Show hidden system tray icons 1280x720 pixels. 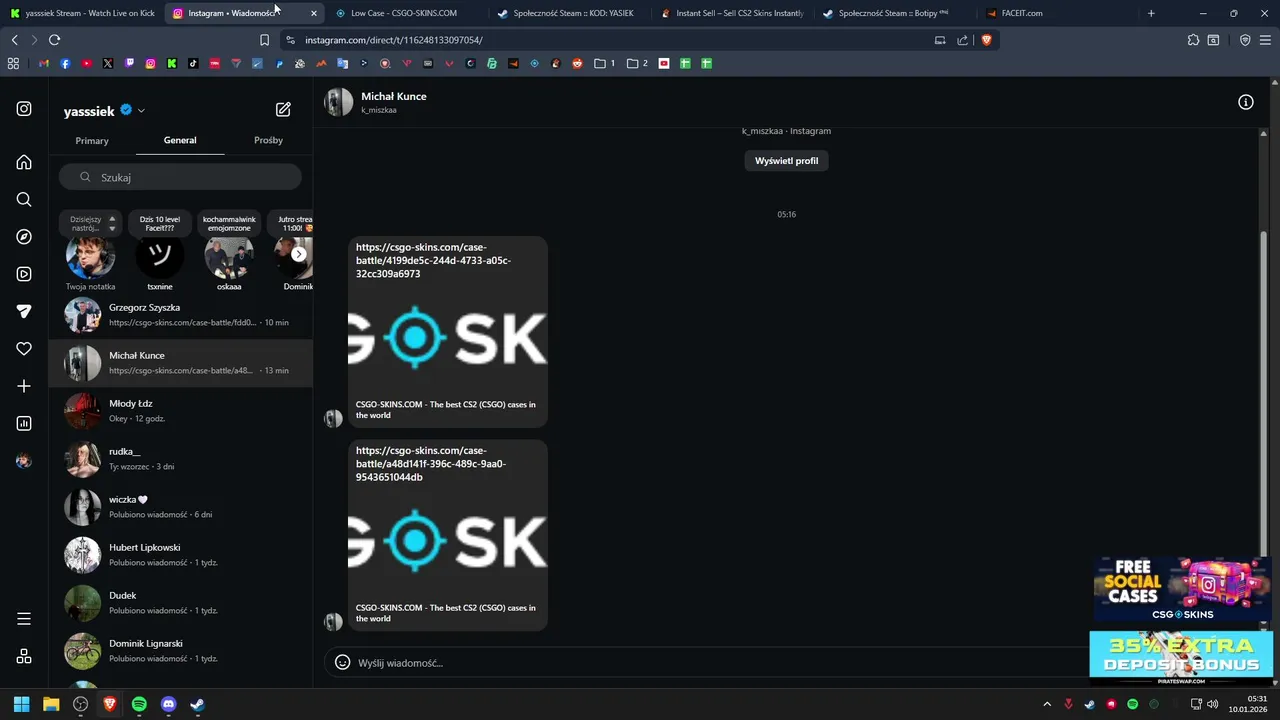[x=1047, y=704]
